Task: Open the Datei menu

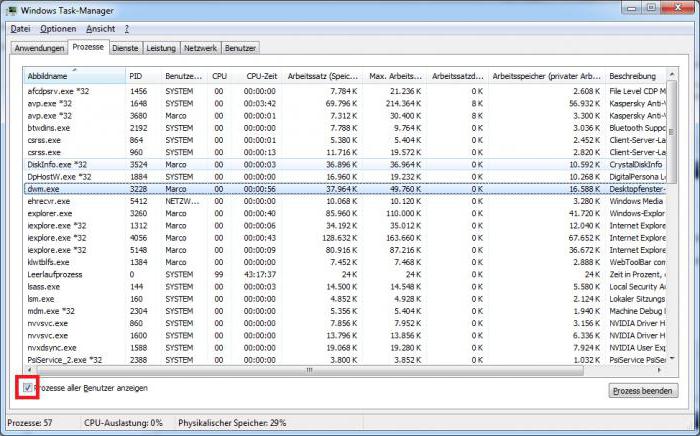Action: click(20, 29)
